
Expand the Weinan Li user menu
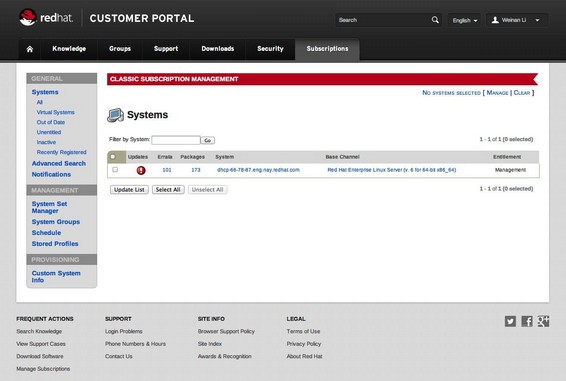(517, 20)
